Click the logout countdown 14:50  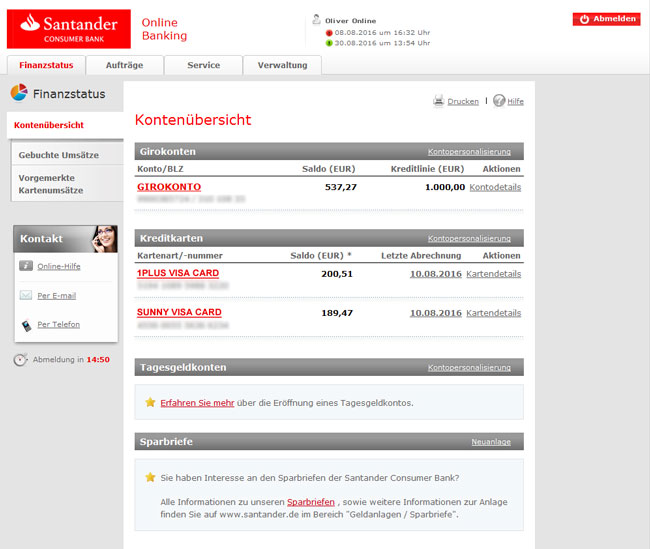pyautogui.click(x=98, y=360)
